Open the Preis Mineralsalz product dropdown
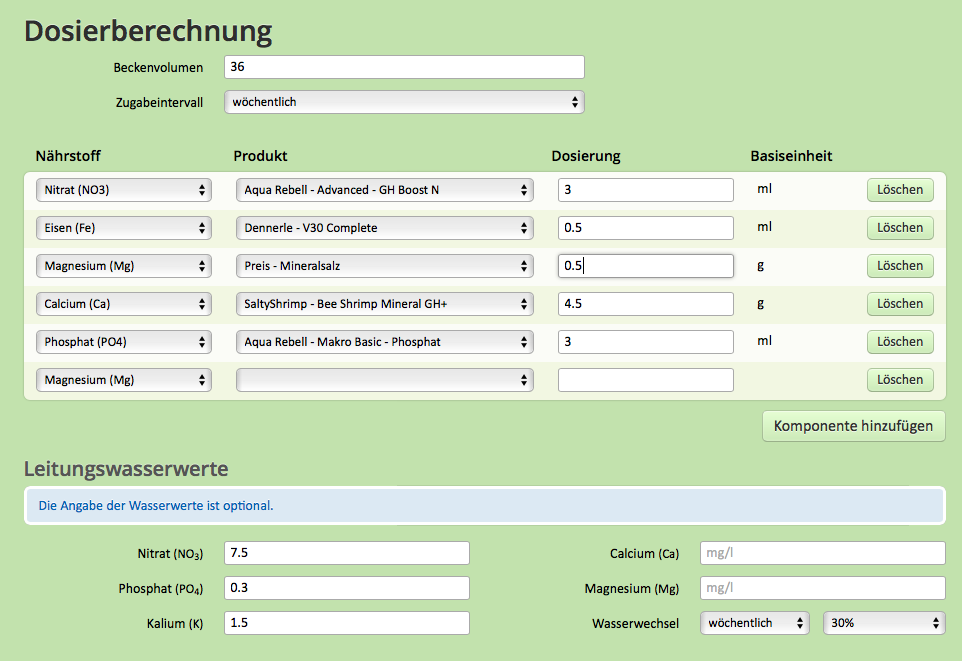The width and height of the screenshot is (962, 661). [385, 266]
